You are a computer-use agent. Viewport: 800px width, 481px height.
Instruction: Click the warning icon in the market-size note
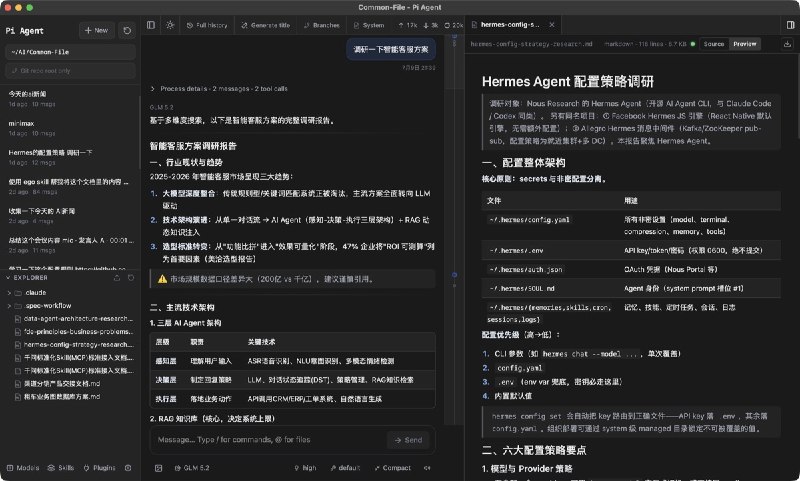pos(162,279)
